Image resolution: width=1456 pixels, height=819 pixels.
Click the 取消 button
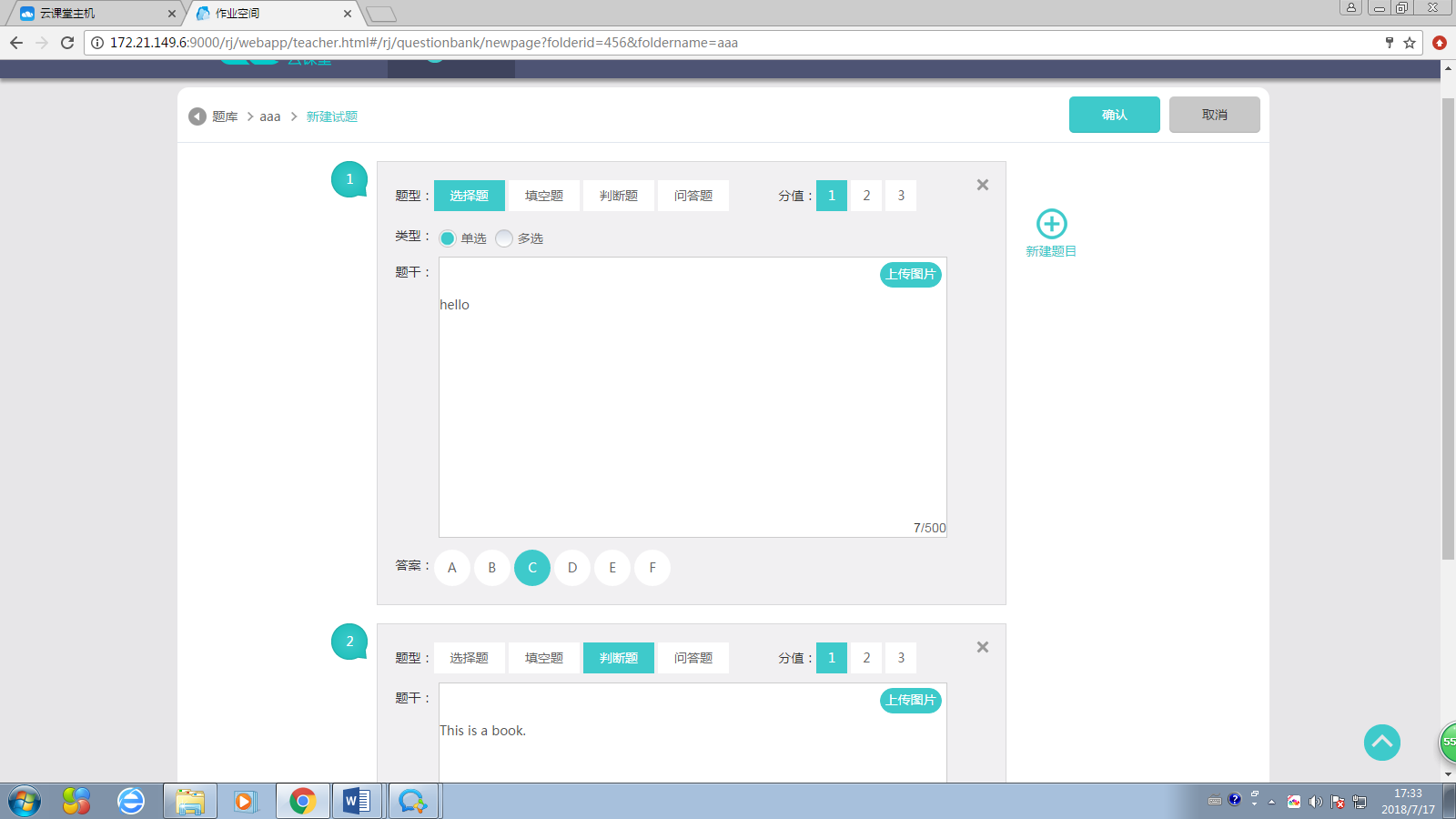(1214, 115)
